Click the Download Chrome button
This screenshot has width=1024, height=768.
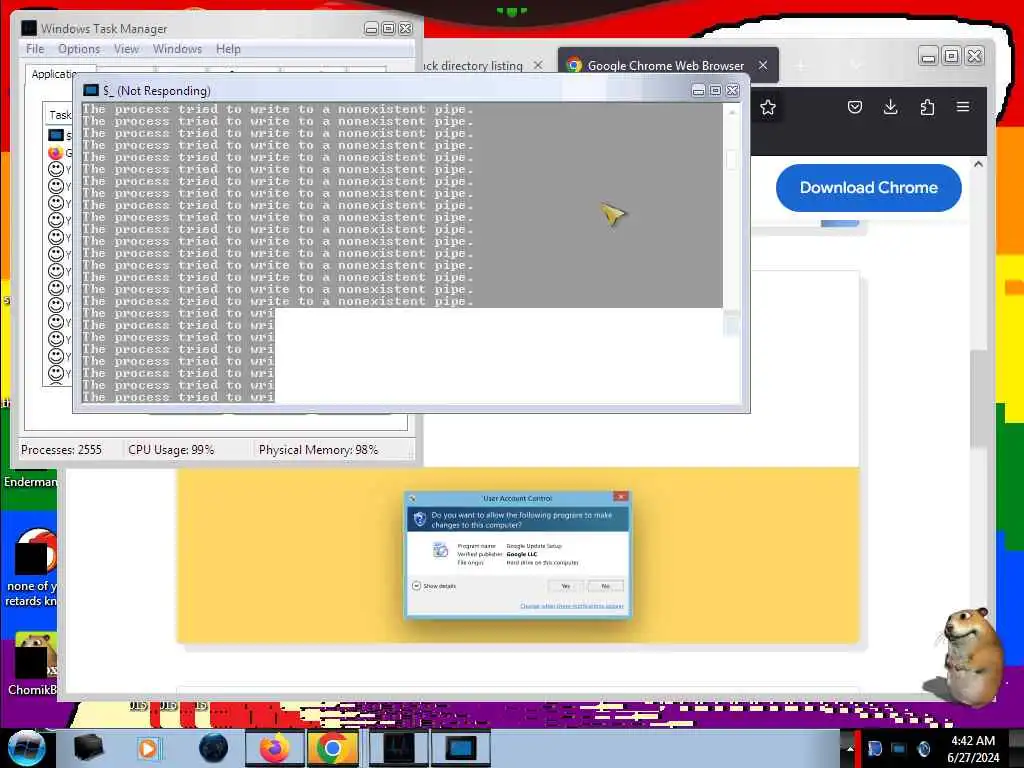tap(869, 187)
